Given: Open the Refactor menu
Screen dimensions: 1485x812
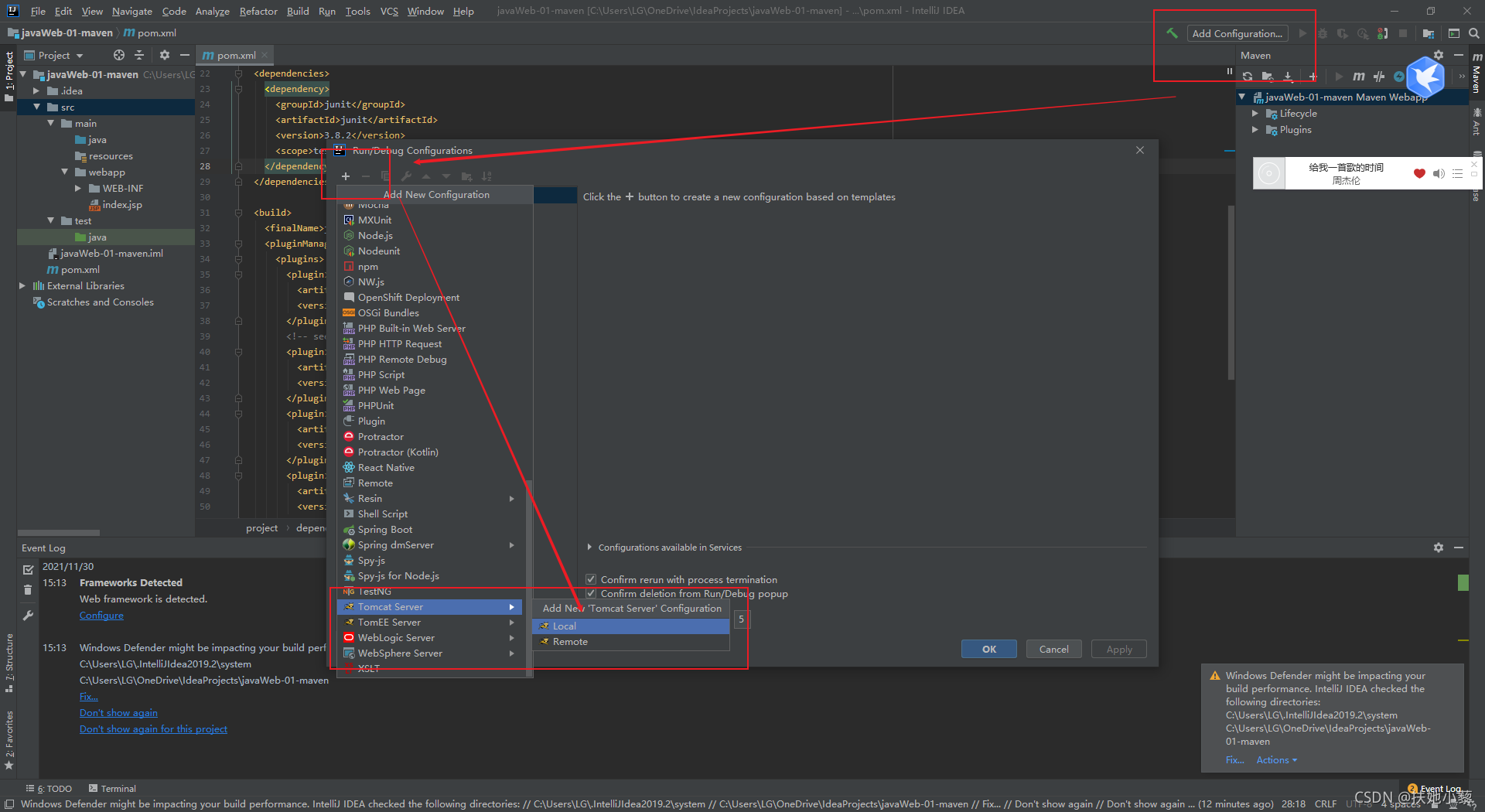Looking at the screenshot, I should tap(258, 11).
